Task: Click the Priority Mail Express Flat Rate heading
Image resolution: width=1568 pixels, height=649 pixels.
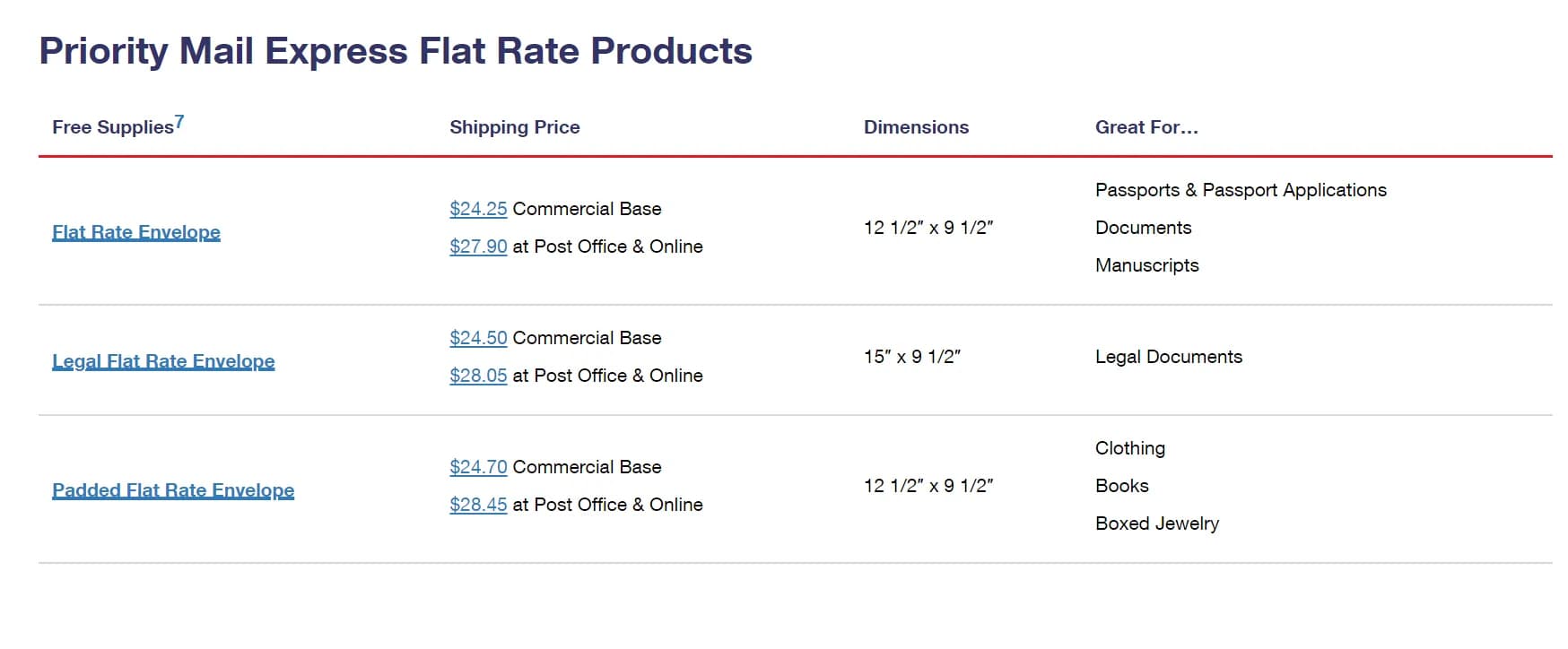Action: [x=395, y=51]
